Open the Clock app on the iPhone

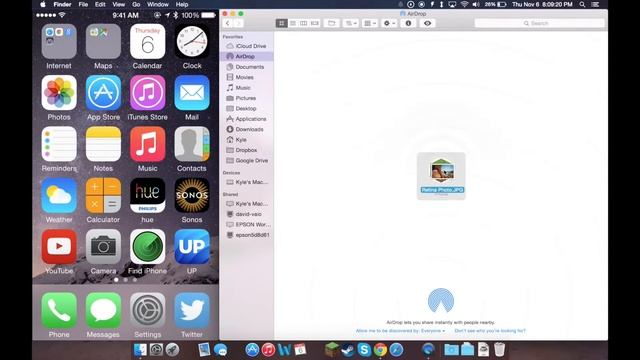click(x=192, y=42)
